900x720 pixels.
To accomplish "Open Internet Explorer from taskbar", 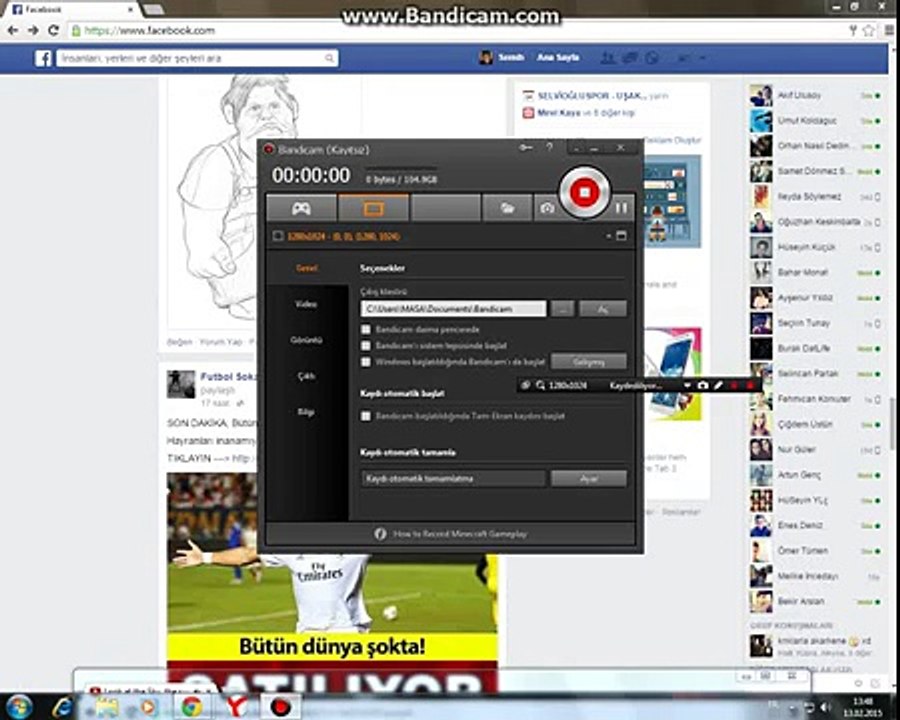I will (62, 707).
